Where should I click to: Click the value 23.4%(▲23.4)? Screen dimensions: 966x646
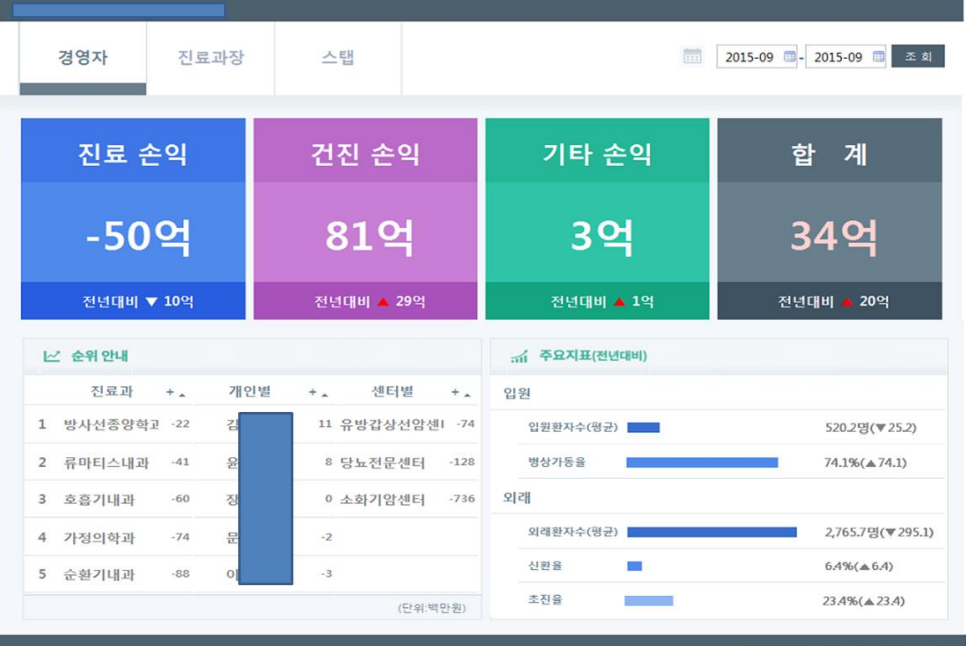[x=863, y=600]
